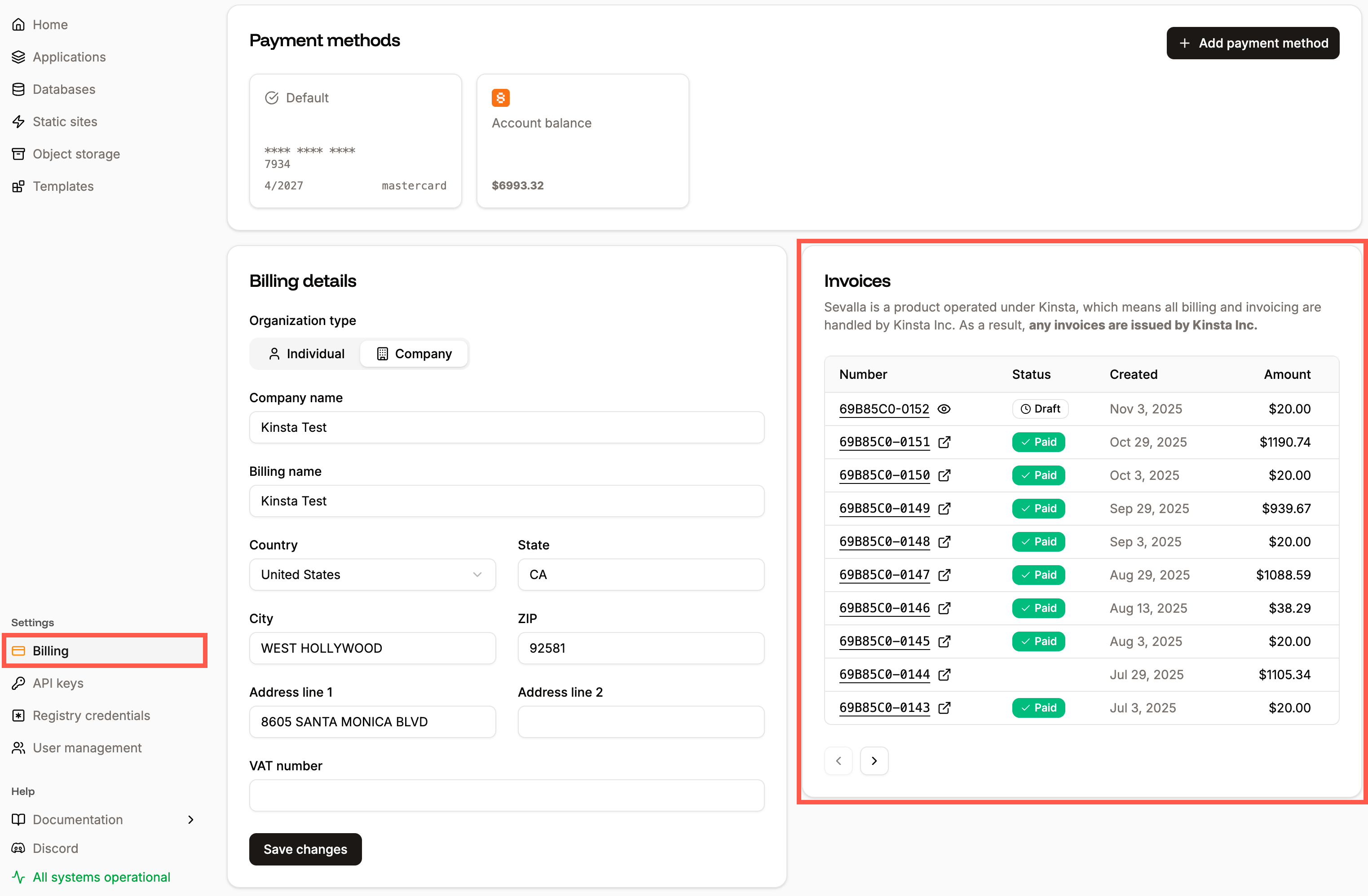Go to next invoices page with chevron
This screenshot has width=1368, height=896.
point(874,760)
